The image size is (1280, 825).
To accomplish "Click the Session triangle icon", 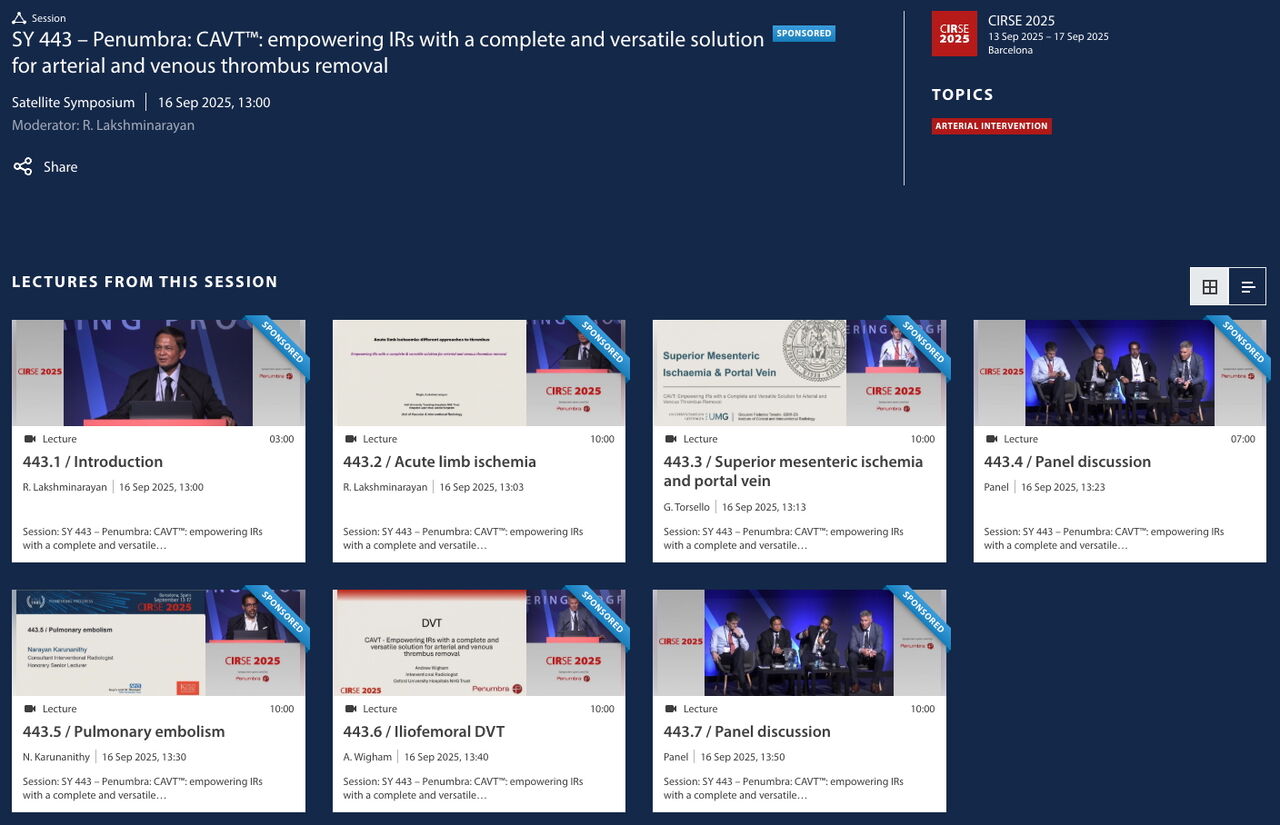I will click(x=19, y=18).
